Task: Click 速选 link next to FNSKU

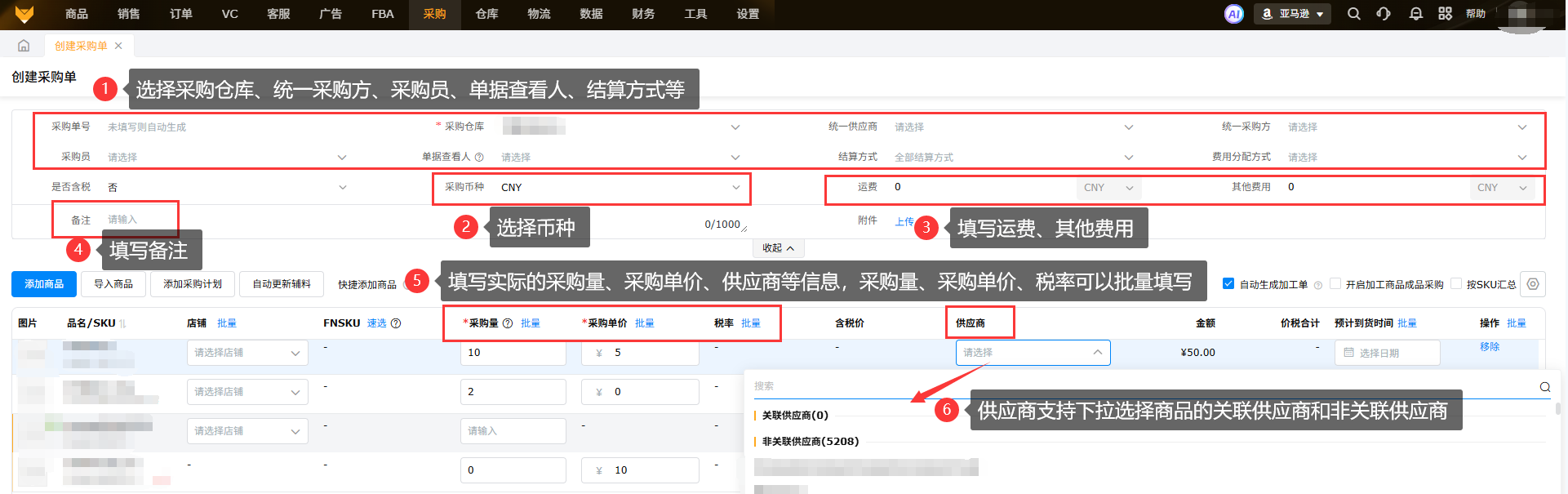Action: (x=376, y=323)
